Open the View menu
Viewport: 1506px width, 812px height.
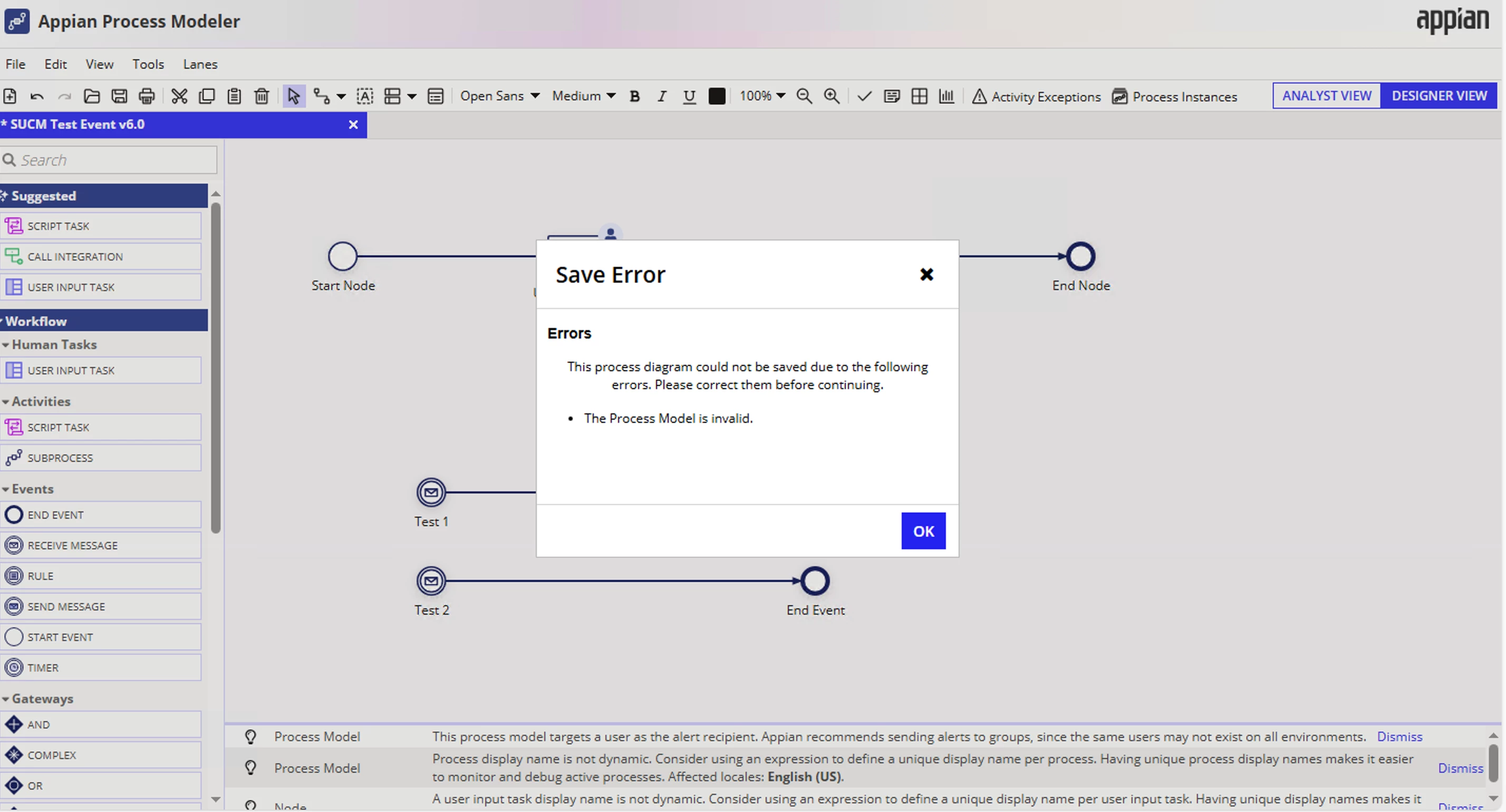[x=99, y=64]
